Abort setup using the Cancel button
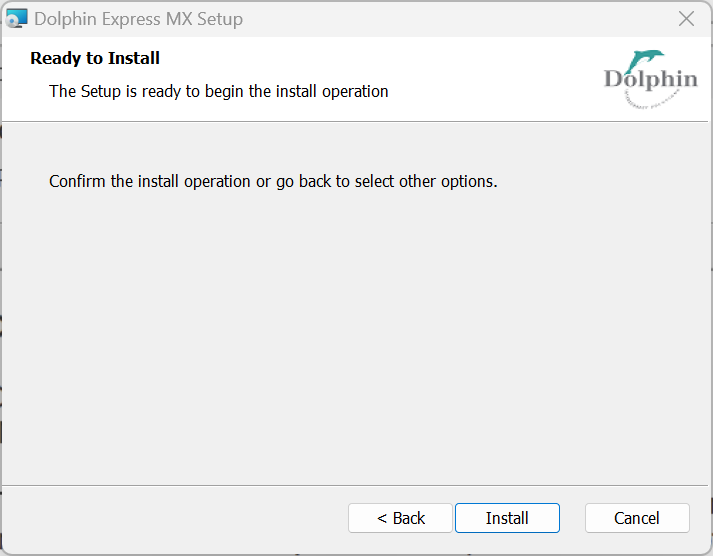The image size is (713, 556). (637, 518)
